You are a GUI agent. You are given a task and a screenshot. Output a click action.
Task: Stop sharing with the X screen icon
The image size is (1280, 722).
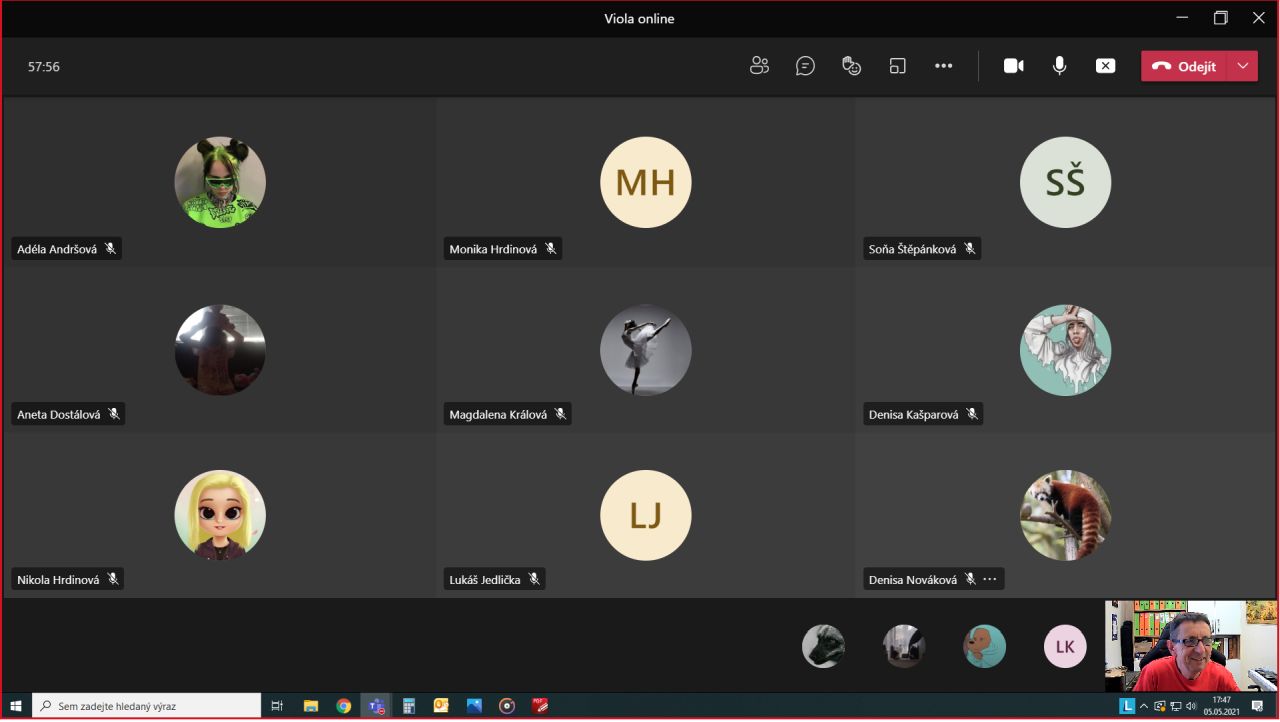[x=1105, y=66]
